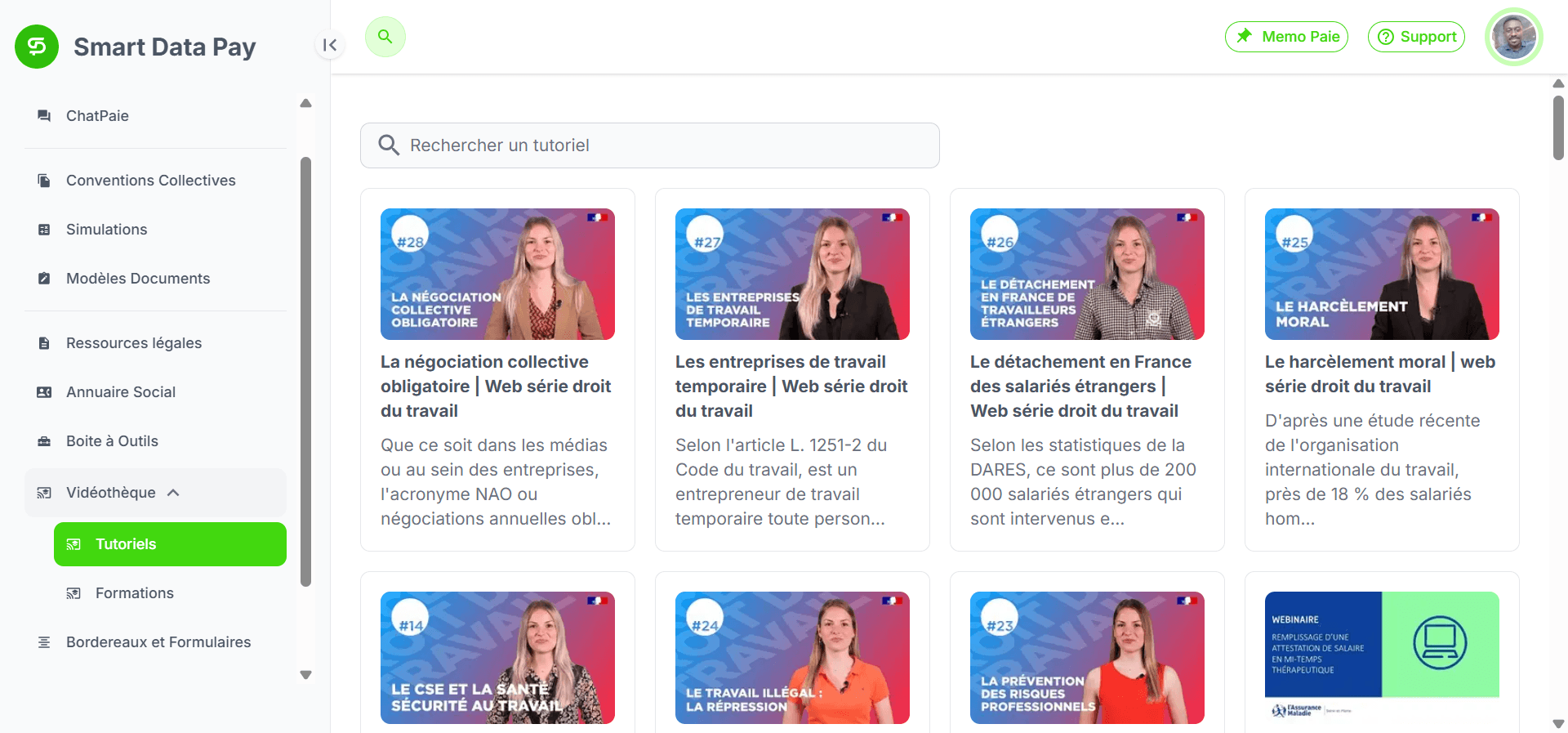The height and width of the screenshot is (733, 1568).
Task: Click the Annuaire Social contact card icon
Action: pyautogui.click(x=44, y=392)
